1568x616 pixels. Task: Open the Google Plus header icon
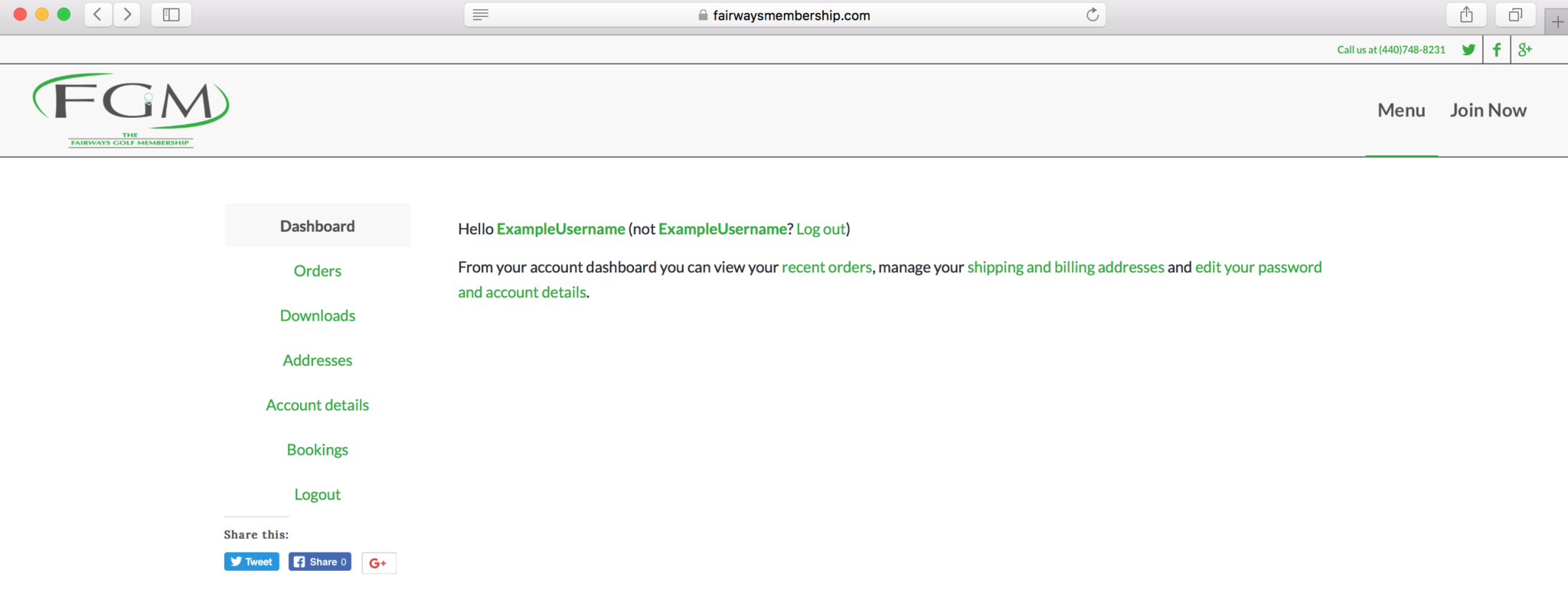click(x=1525, y=50)
